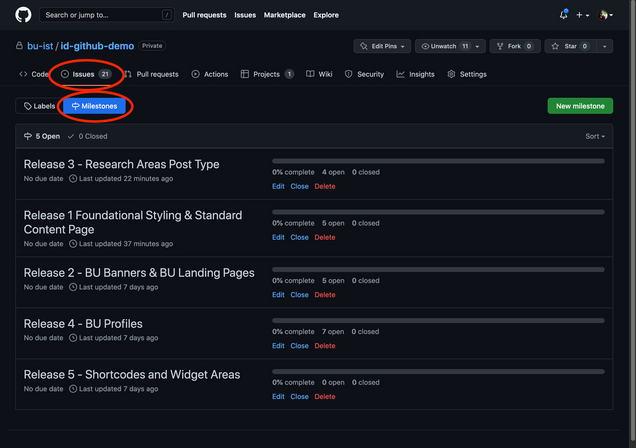Viewport: 636px width, 448px height.
Task: Open the Security shield tab
Action: click(364, 74)
